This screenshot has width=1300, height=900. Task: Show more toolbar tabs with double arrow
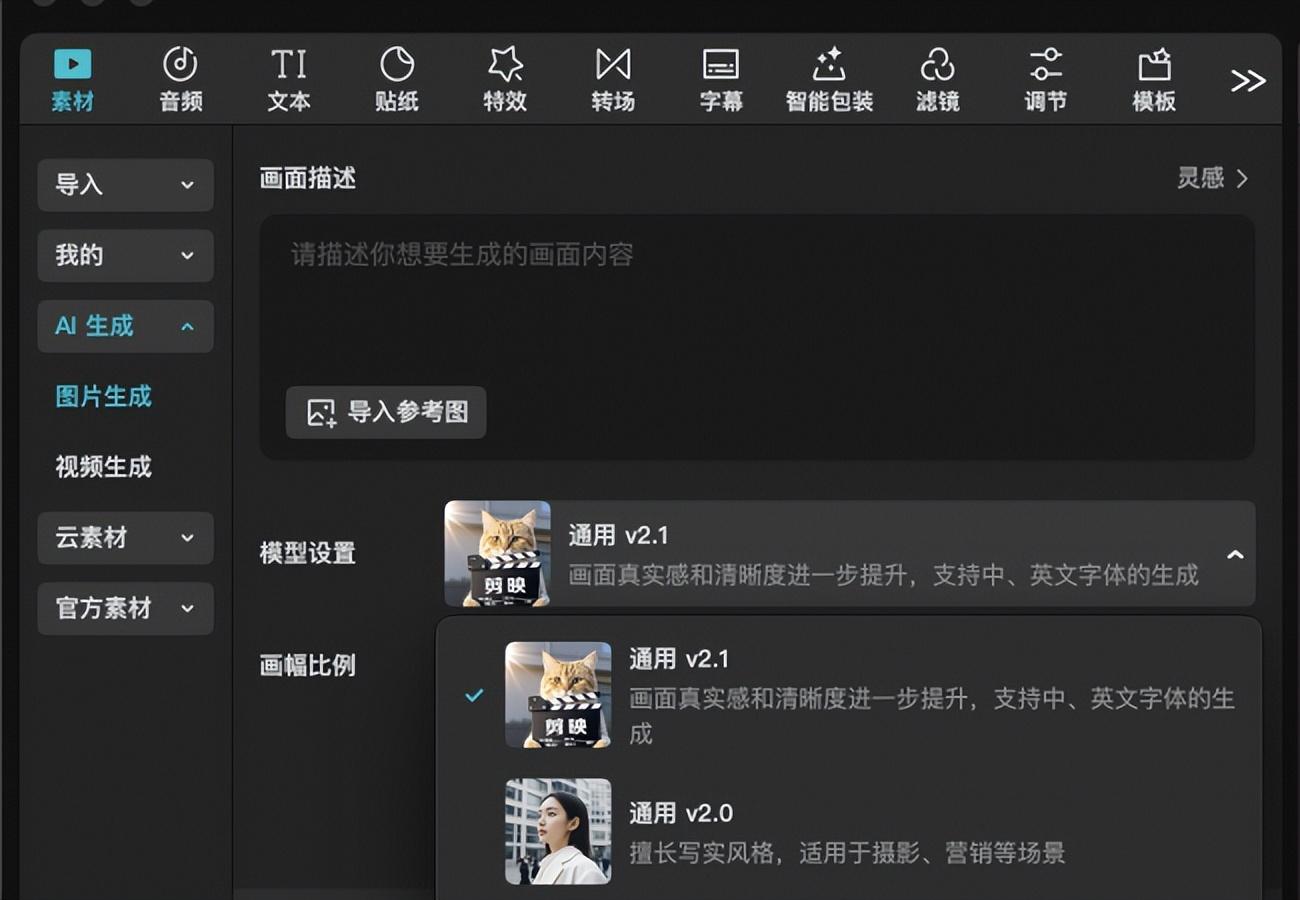(x=1248, y=81)
